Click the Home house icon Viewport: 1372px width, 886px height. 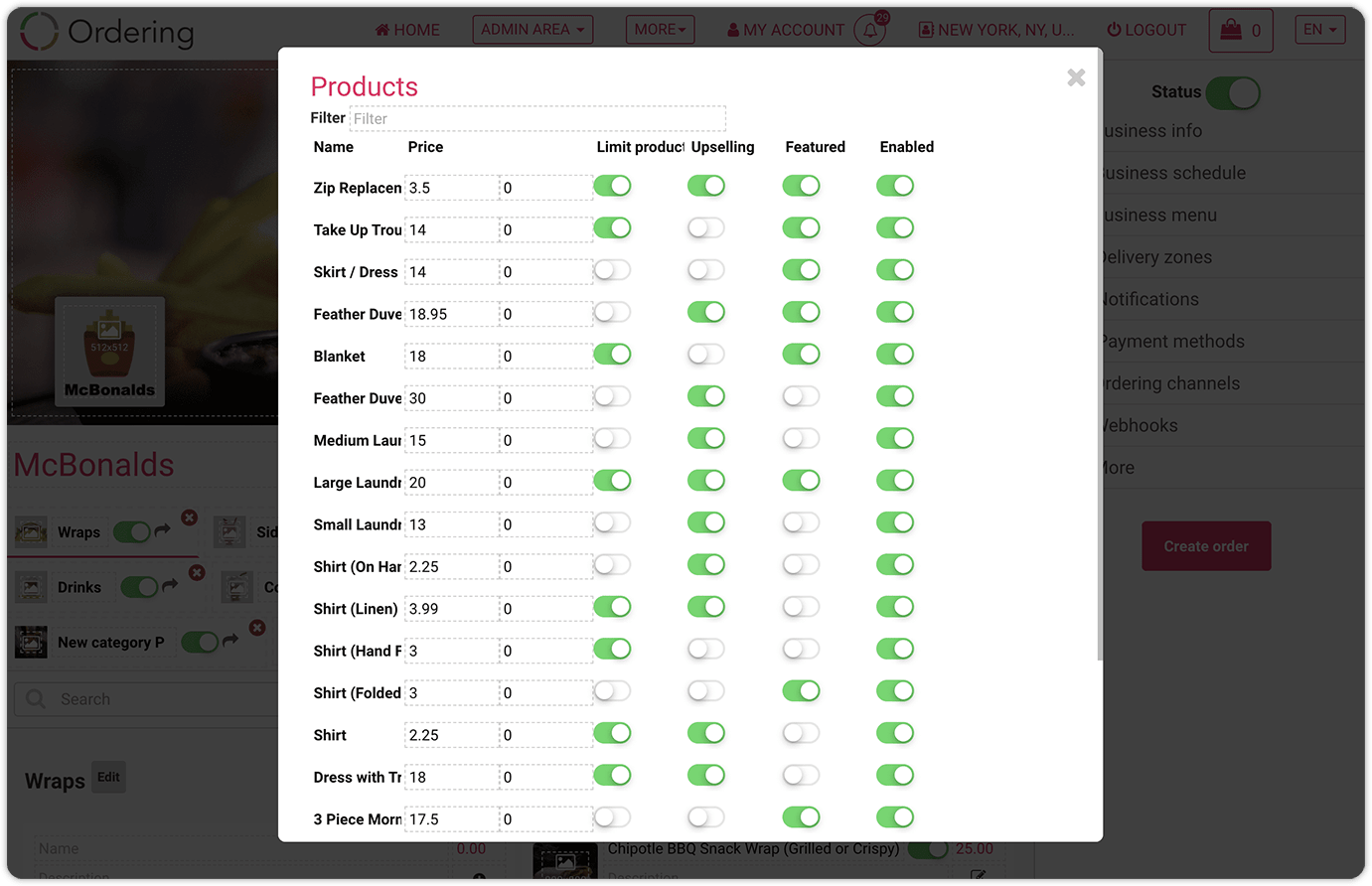381,30
